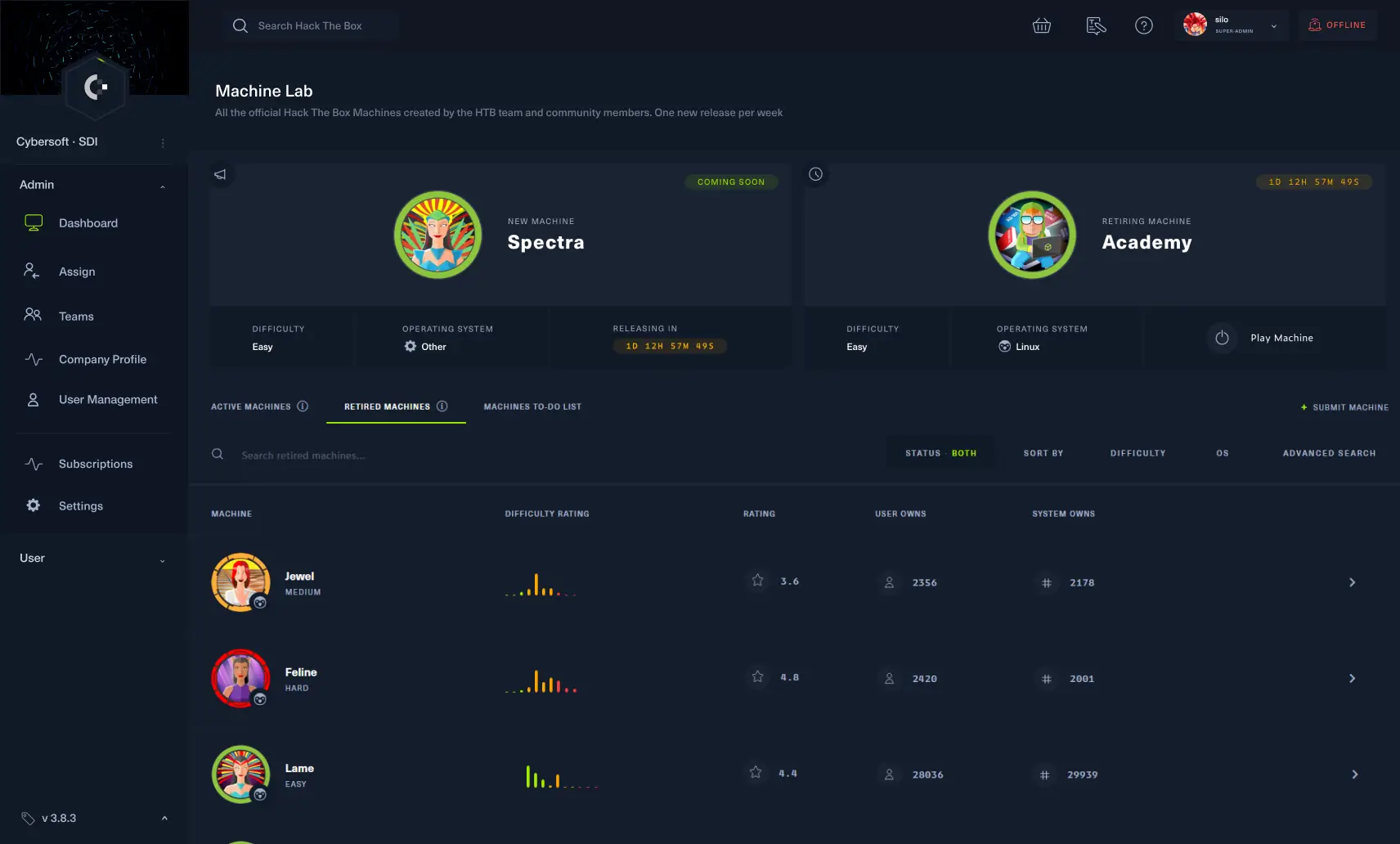Click the Teams icon in sidebar

pyautogui.click(x=33, y=315)
